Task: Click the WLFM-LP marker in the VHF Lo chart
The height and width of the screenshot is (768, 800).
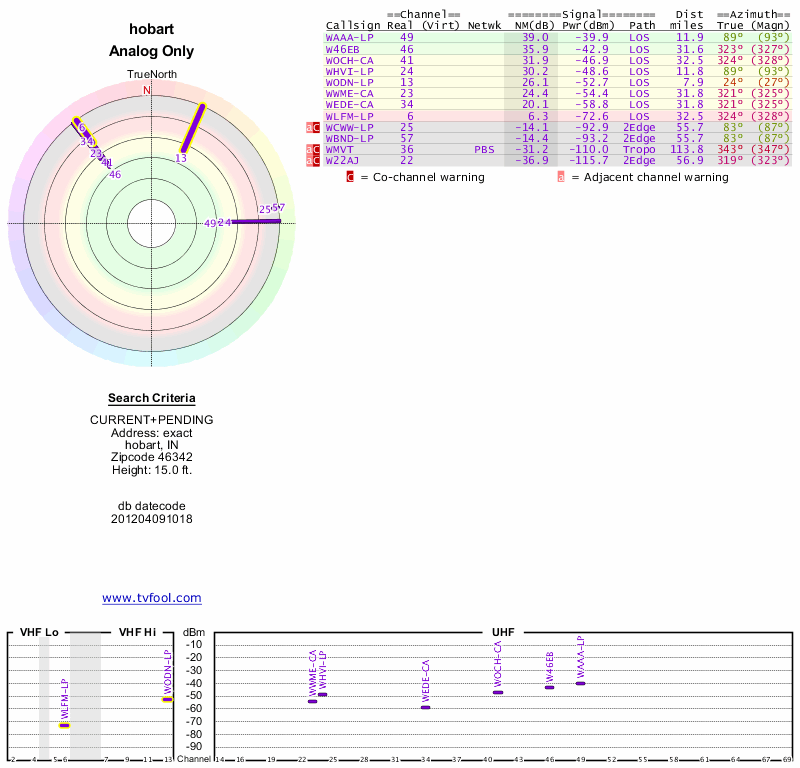Action: 64,726
